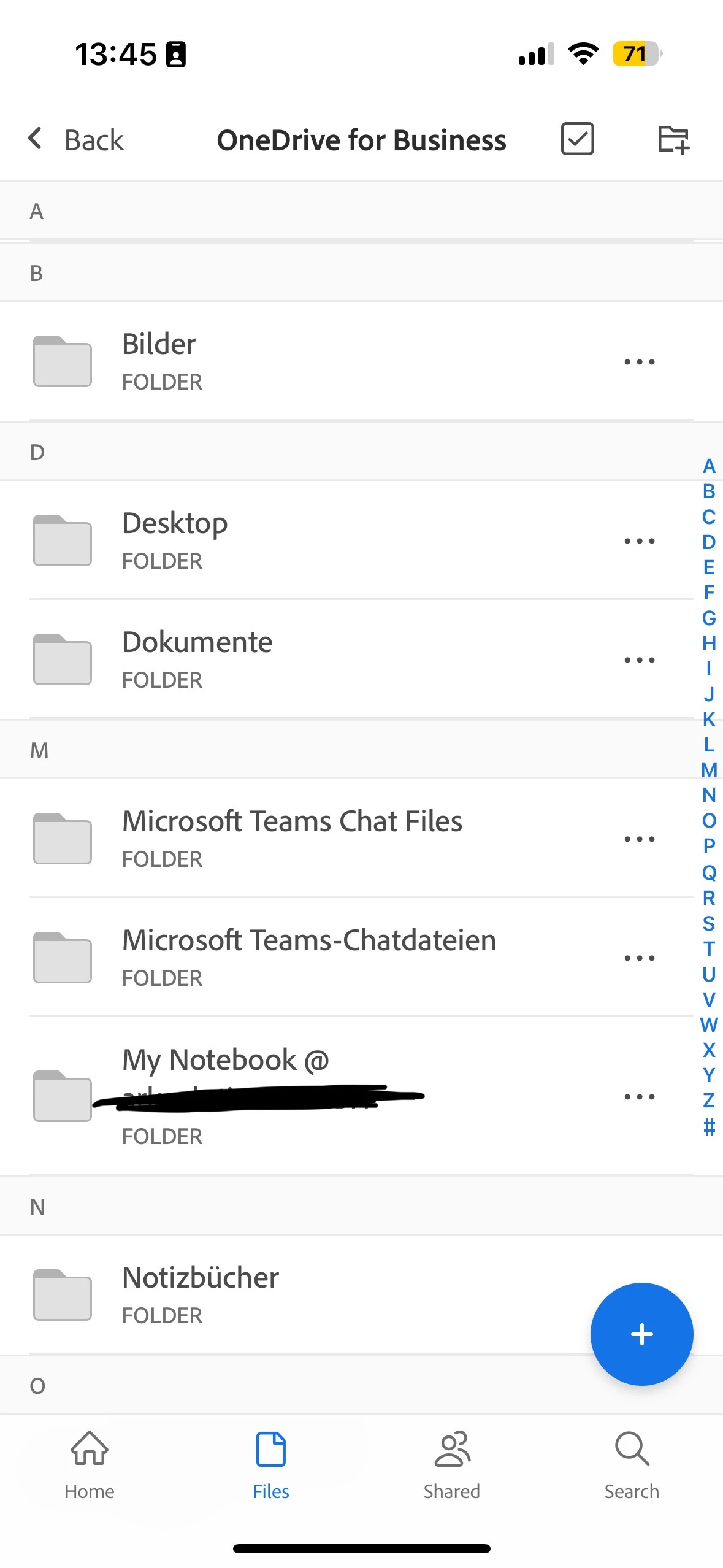Jump to letter N in index
723x1568 pixels.
click(x=709, y=795)
